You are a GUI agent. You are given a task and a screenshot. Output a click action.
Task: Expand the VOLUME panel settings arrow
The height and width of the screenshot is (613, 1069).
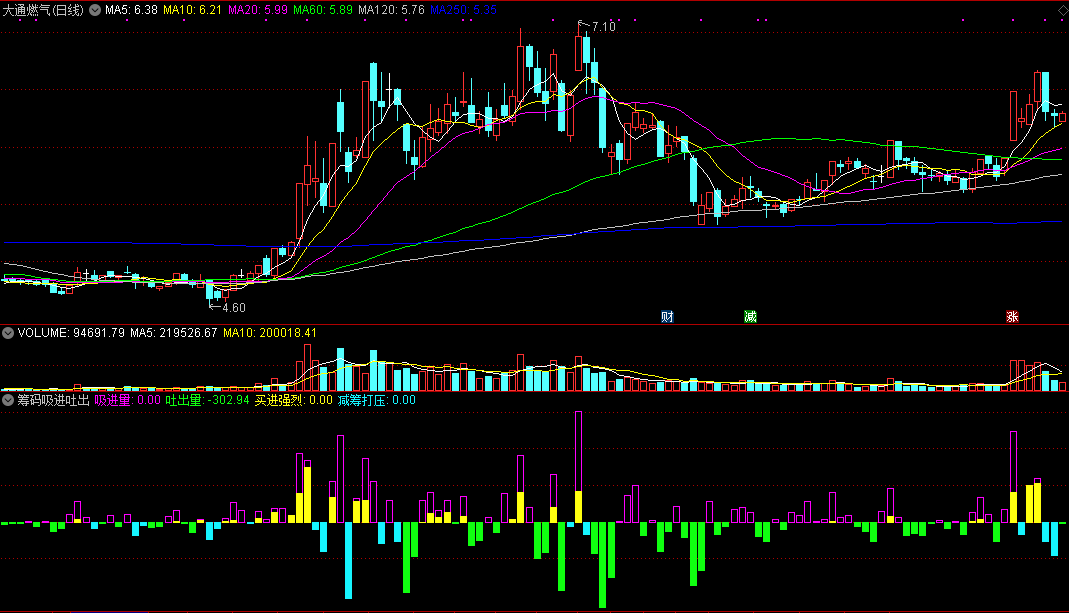pyautogui.click(x=8, y=333)
